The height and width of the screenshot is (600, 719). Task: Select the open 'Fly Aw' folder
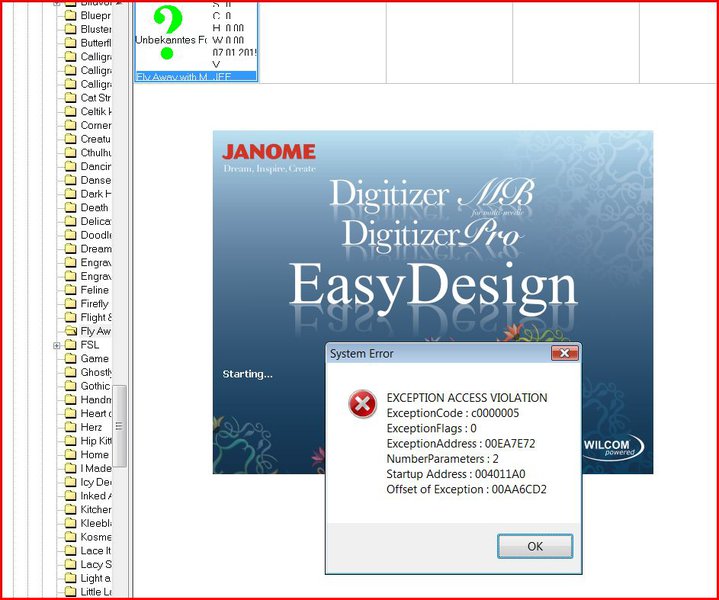pos(95,331)
